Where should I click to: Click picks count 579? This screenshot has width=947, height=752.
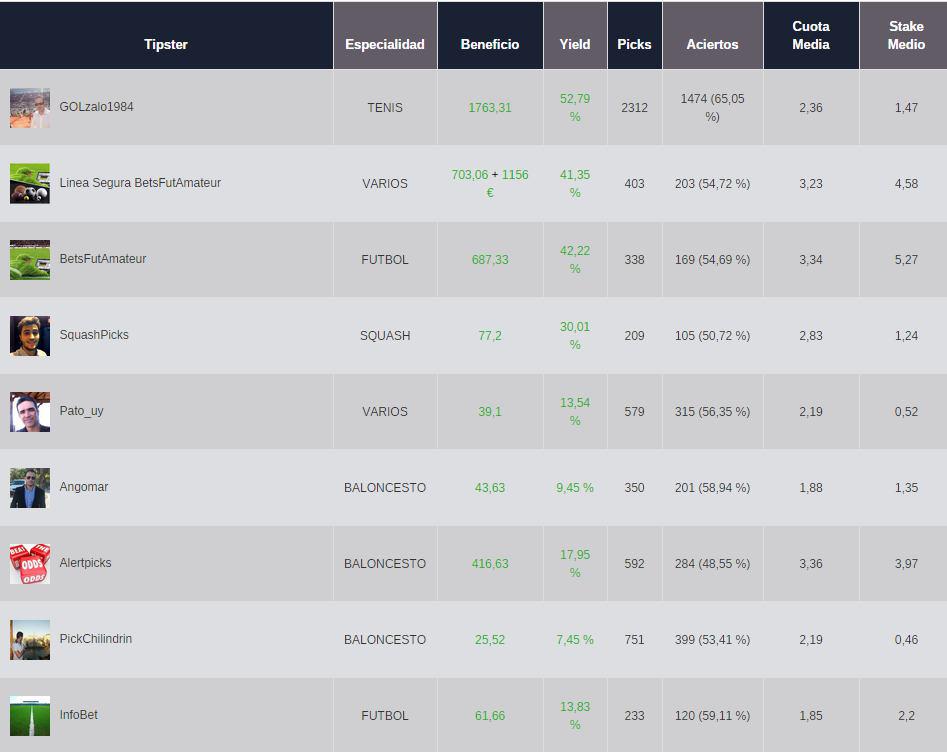[x=634, y=412]
